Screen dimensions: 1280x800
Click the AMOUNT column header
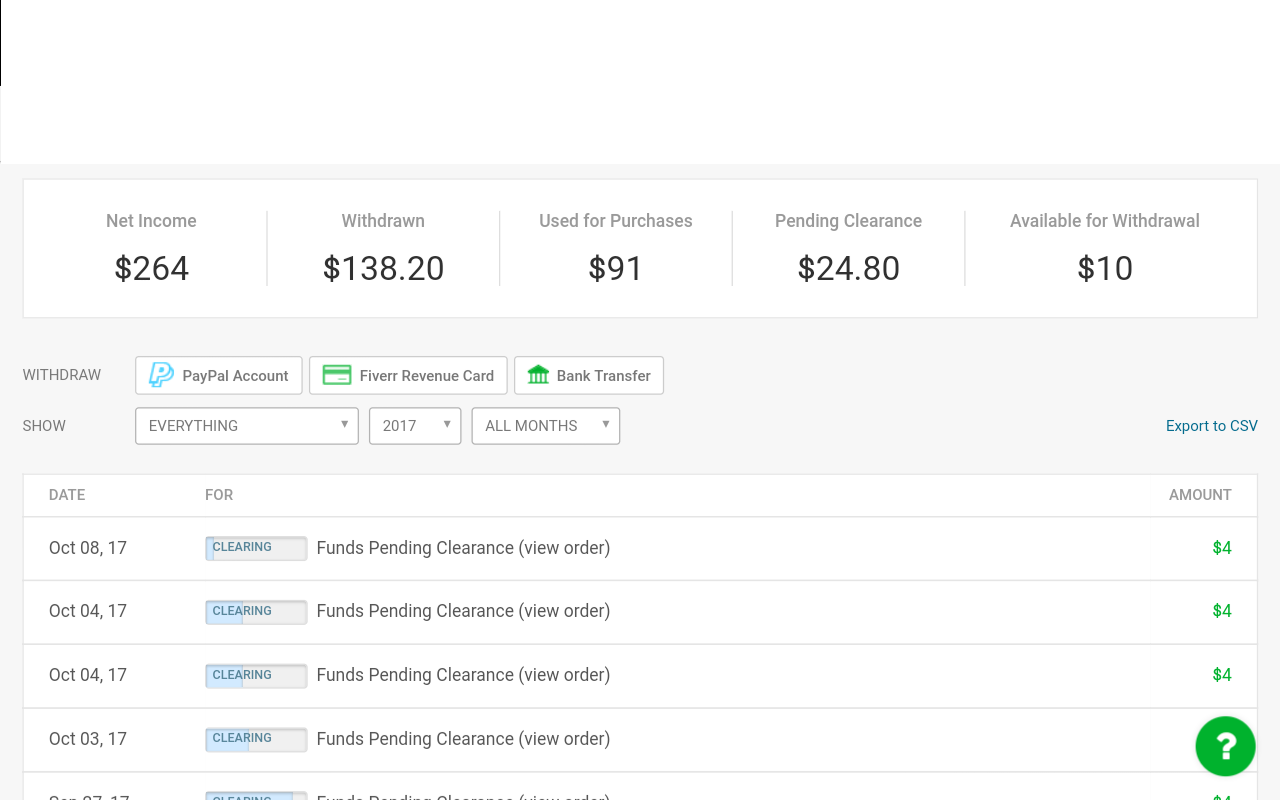[x=1200, y=495]
